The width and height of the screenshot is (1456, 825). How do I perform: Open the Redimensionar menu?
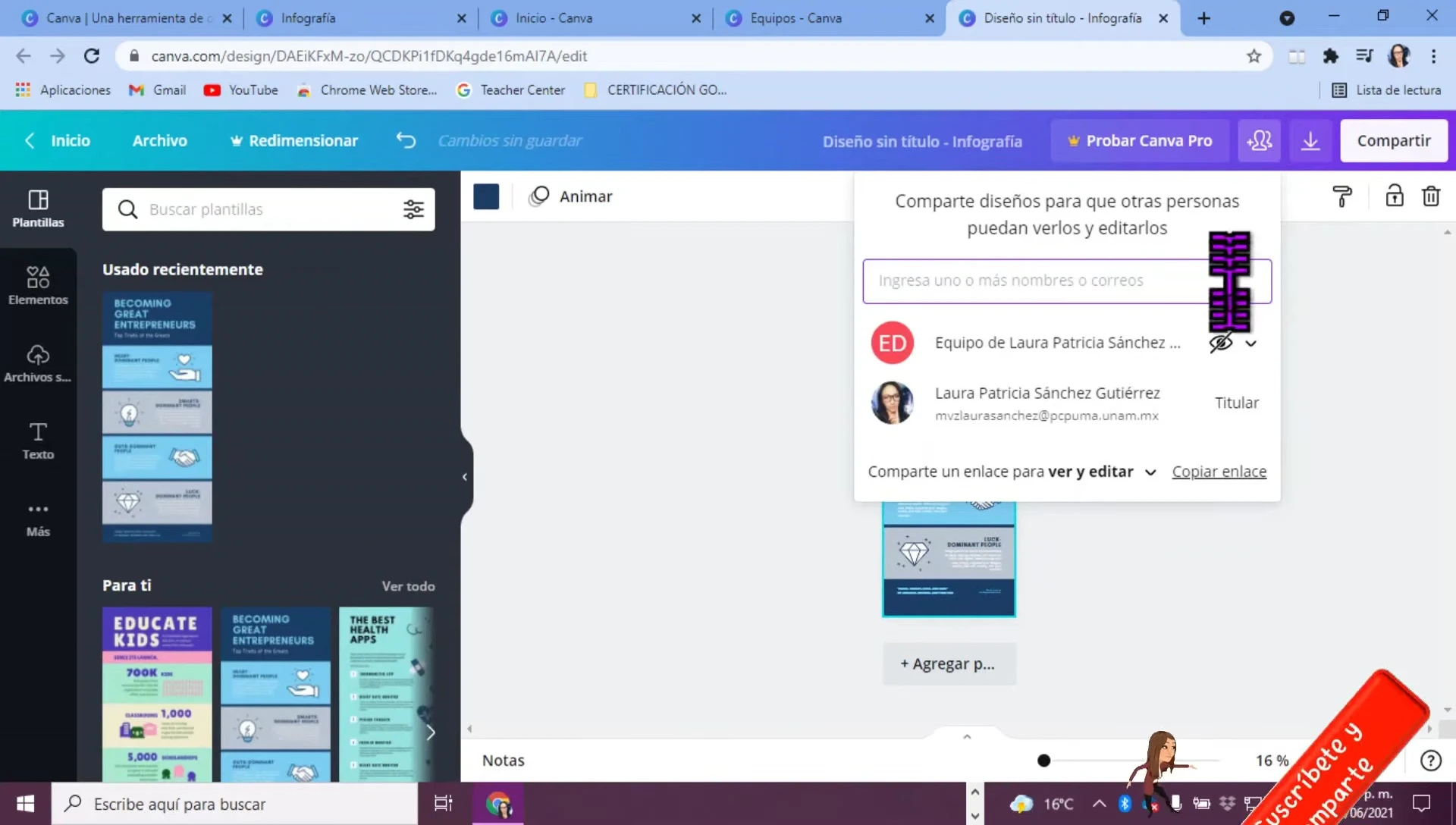(x=294, y=140)
